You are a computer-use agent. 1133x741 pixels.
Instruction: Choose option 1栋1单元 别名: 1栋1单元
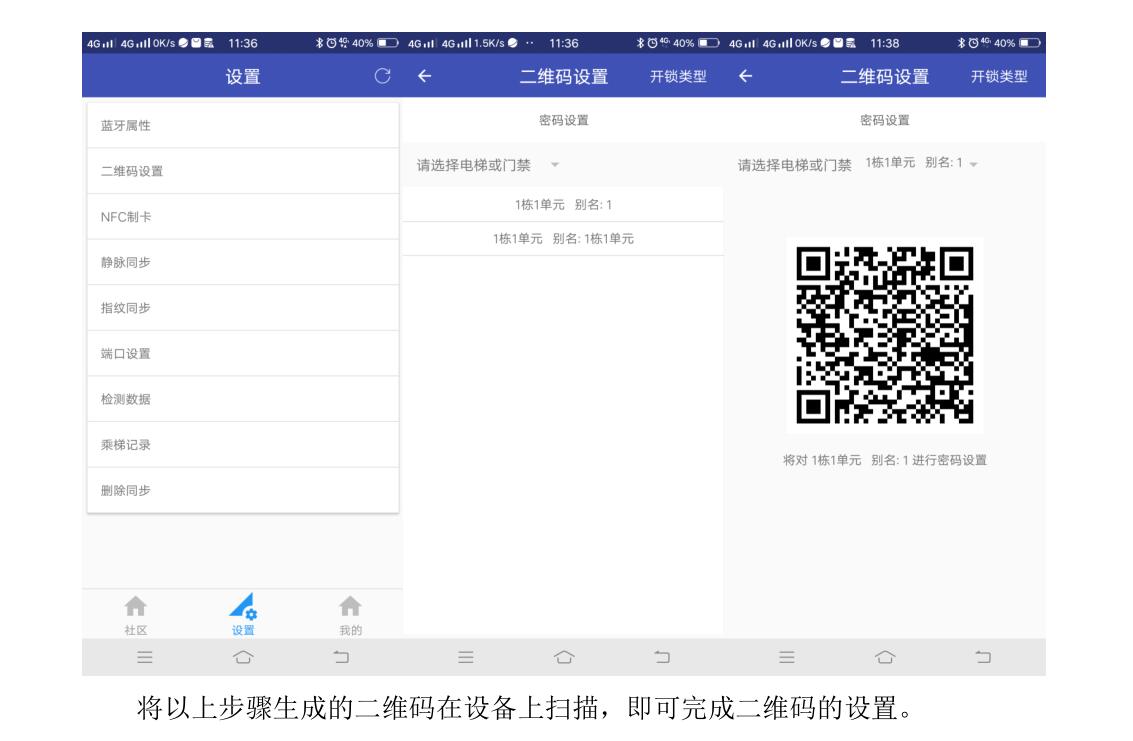coord(564,239)
